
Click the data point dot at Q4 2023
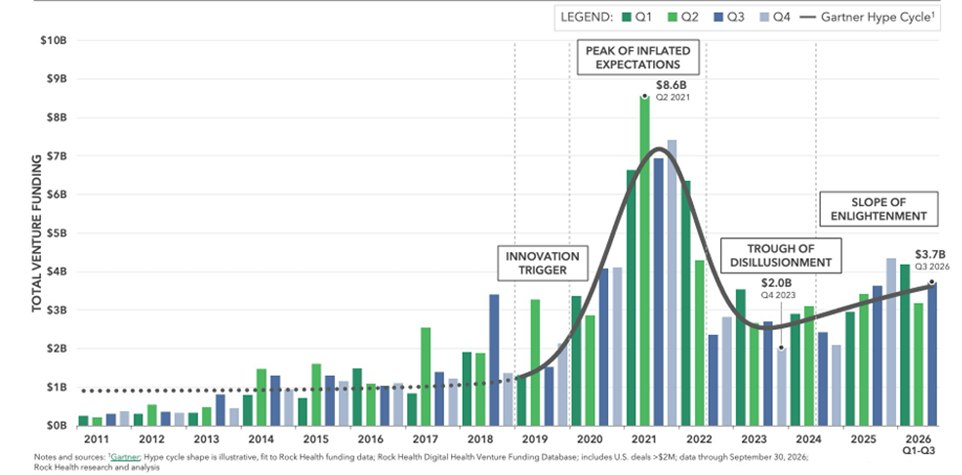781,348
